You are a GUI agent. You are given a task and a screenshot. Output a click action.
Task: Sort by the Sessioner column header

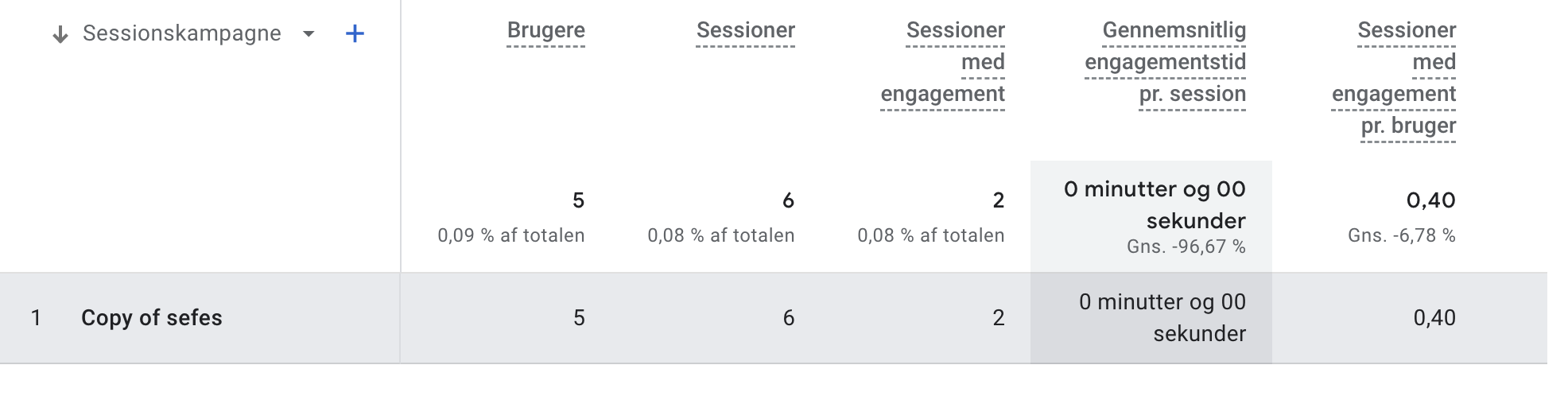coord(745,30)
